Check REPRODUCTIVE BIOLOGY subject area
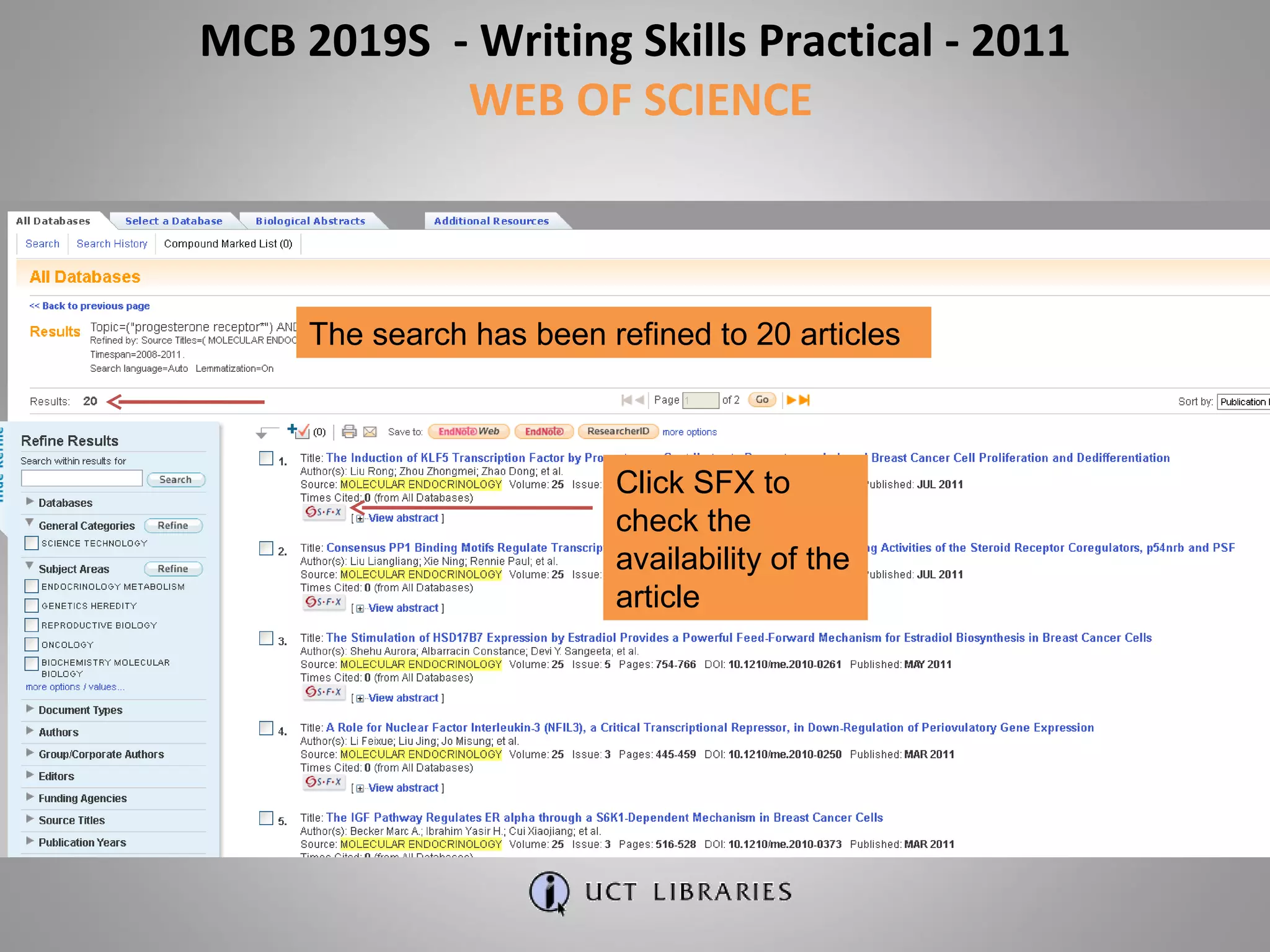 click(31, 625)
